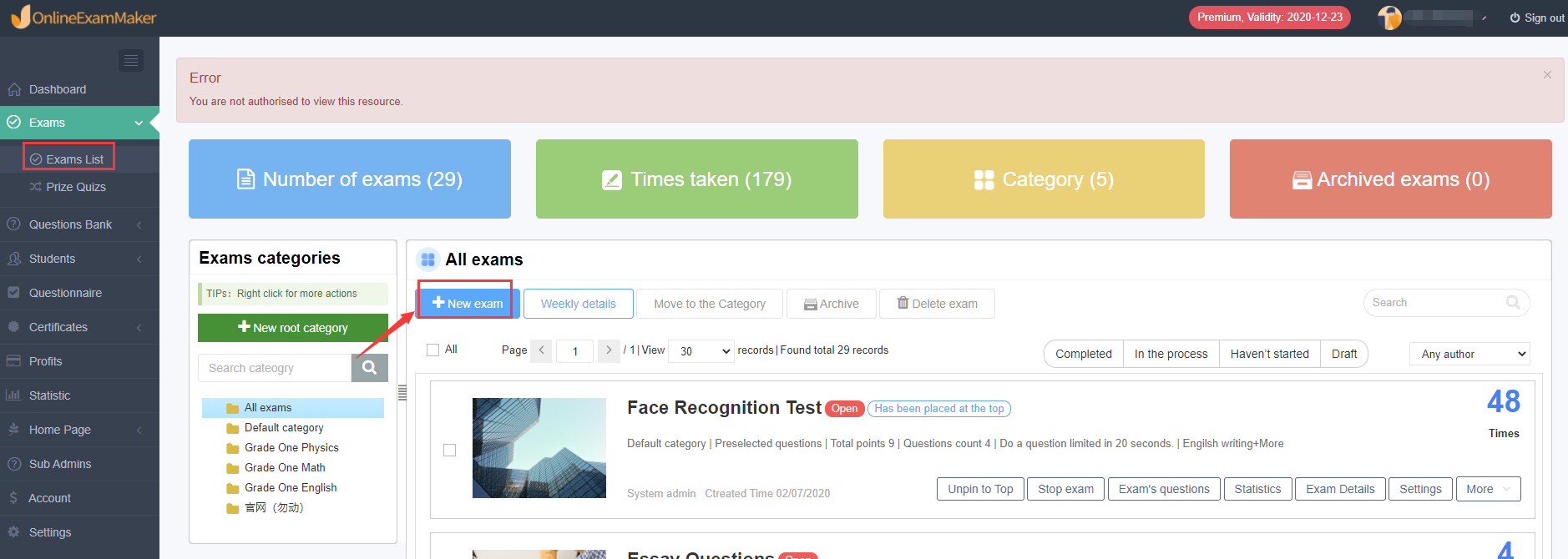Filter exams by Haven't started
The image size is (1568, 559).
(1269, 354)
